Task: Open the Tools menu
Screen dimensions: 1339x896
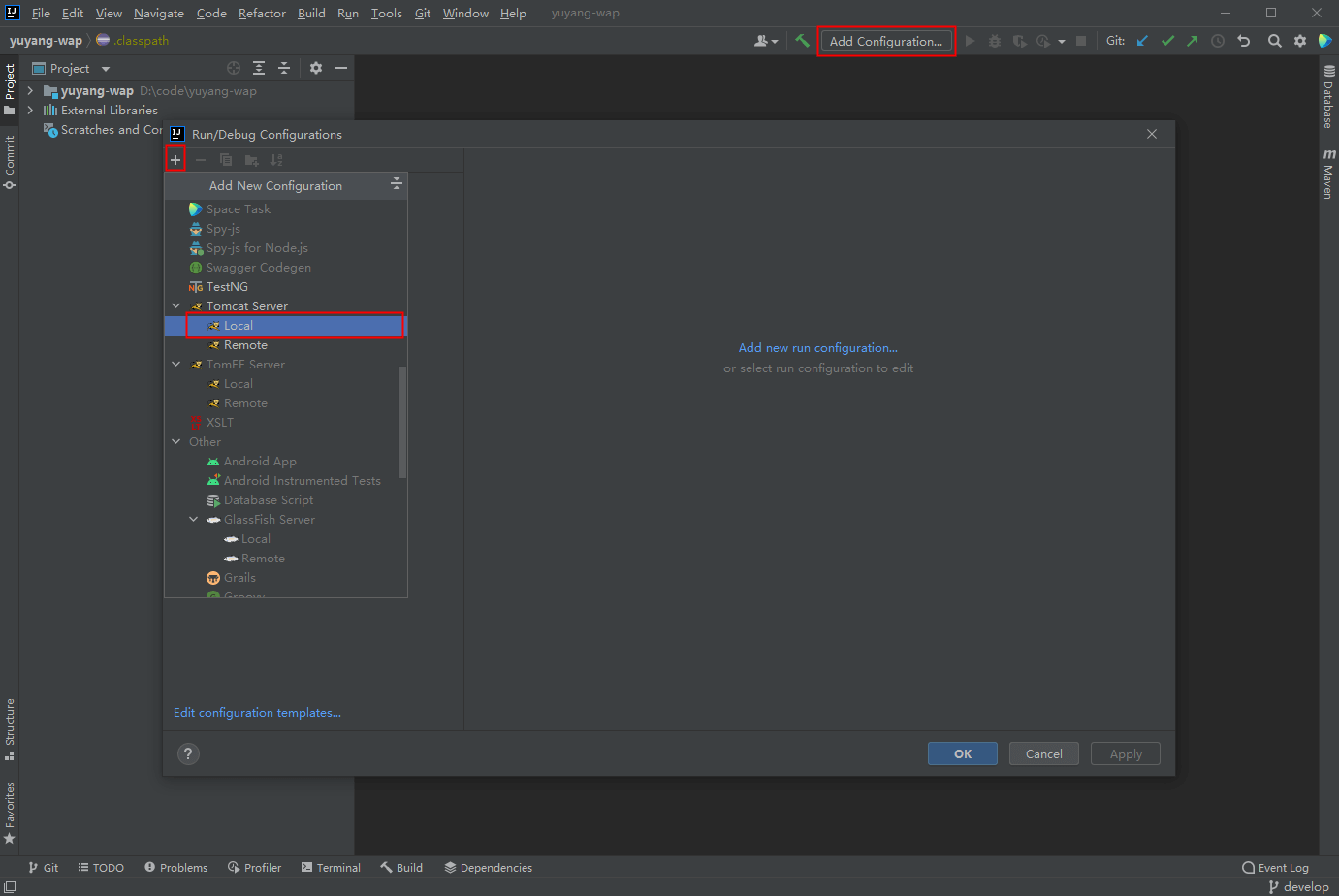Action: click(386, 13)
